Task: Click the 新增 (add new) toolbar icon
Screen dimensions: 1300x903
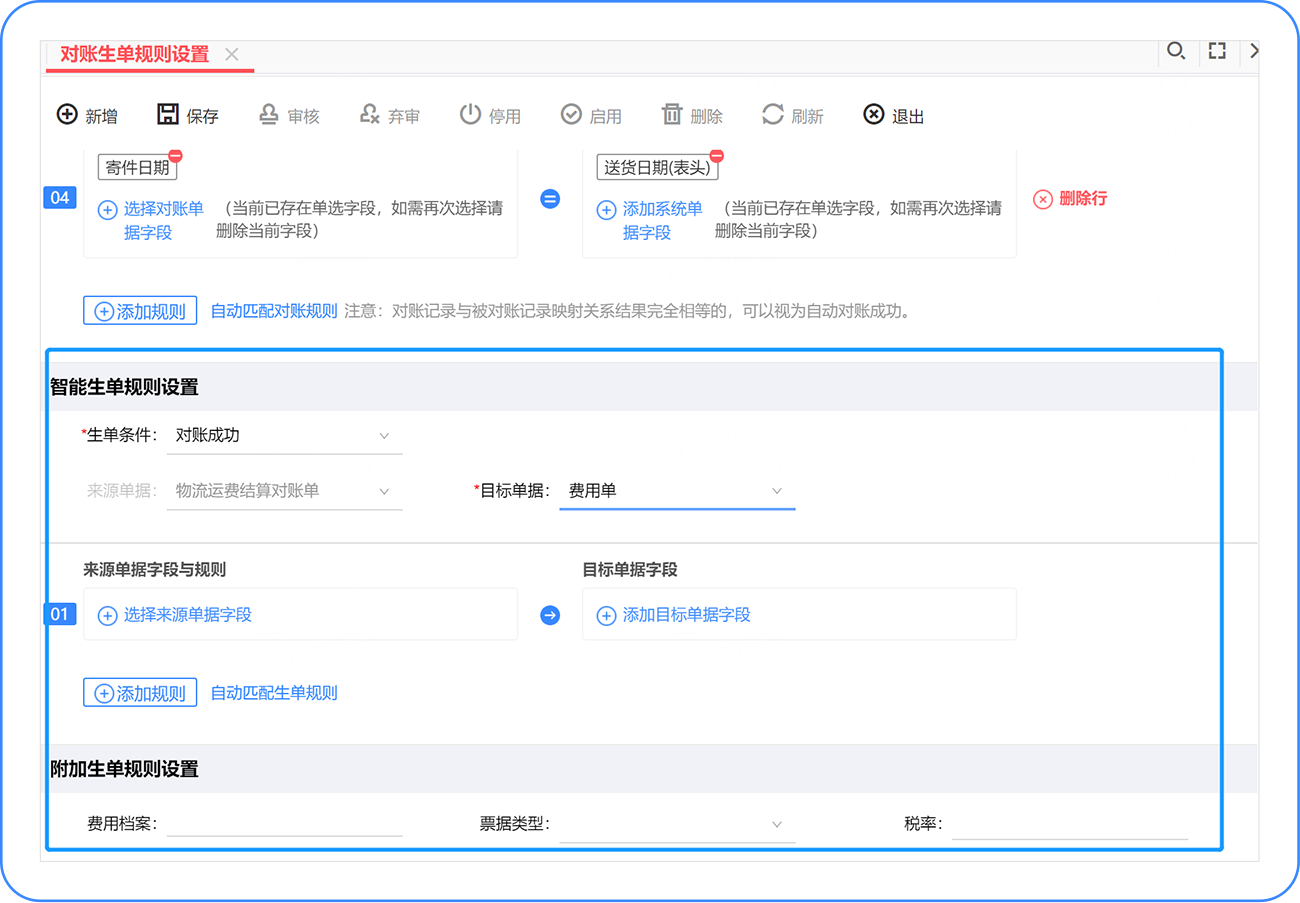Action: pos(67,115)
